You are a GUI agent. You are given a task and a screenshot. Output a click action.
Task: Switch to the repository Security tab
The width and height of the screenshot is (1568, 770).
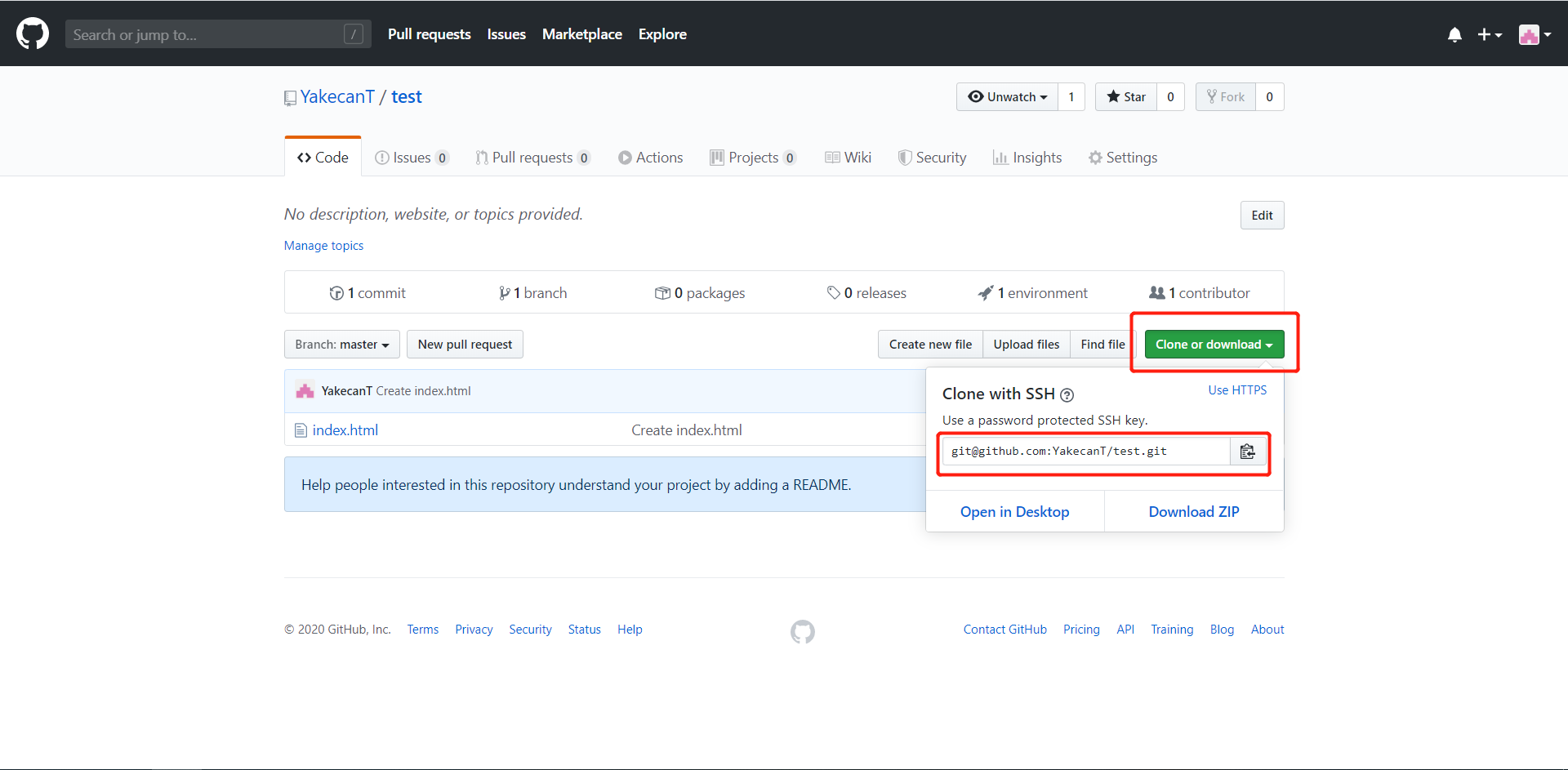coord(932,158)
